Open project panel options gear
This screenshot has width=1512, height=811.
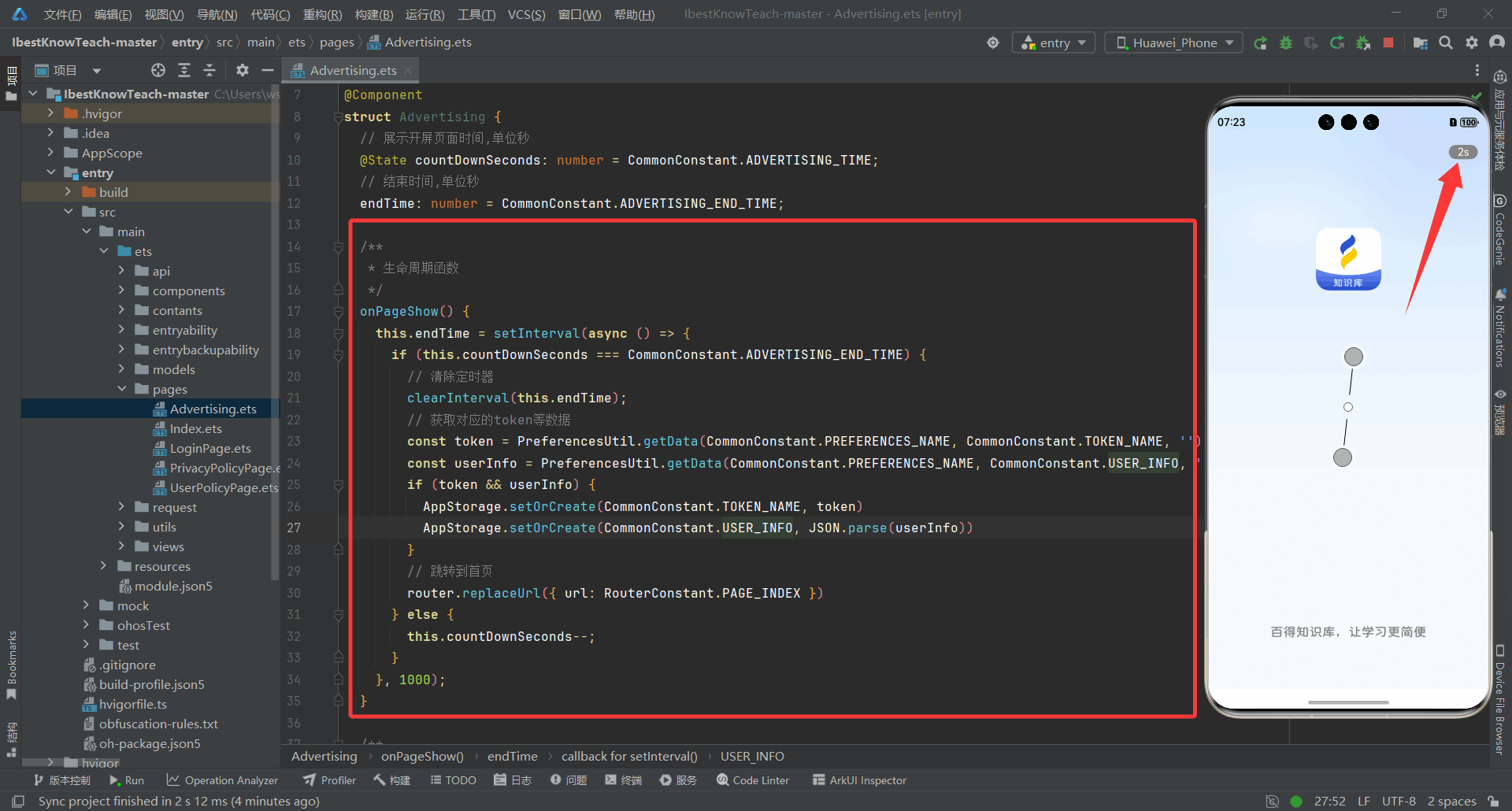(x=243, y=70)
